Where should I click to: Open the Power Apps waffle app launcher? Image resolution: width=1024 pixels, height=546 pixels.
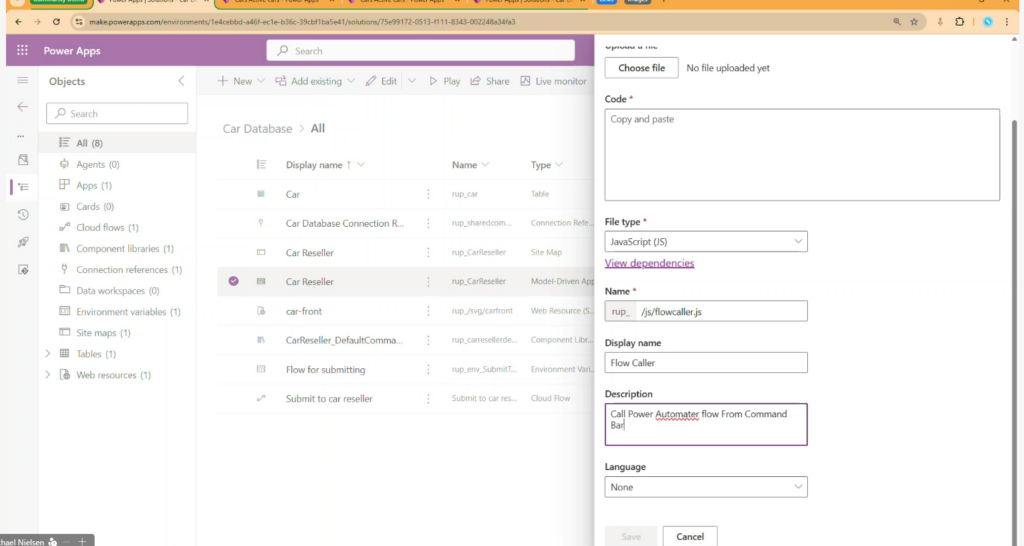point(22,51)
